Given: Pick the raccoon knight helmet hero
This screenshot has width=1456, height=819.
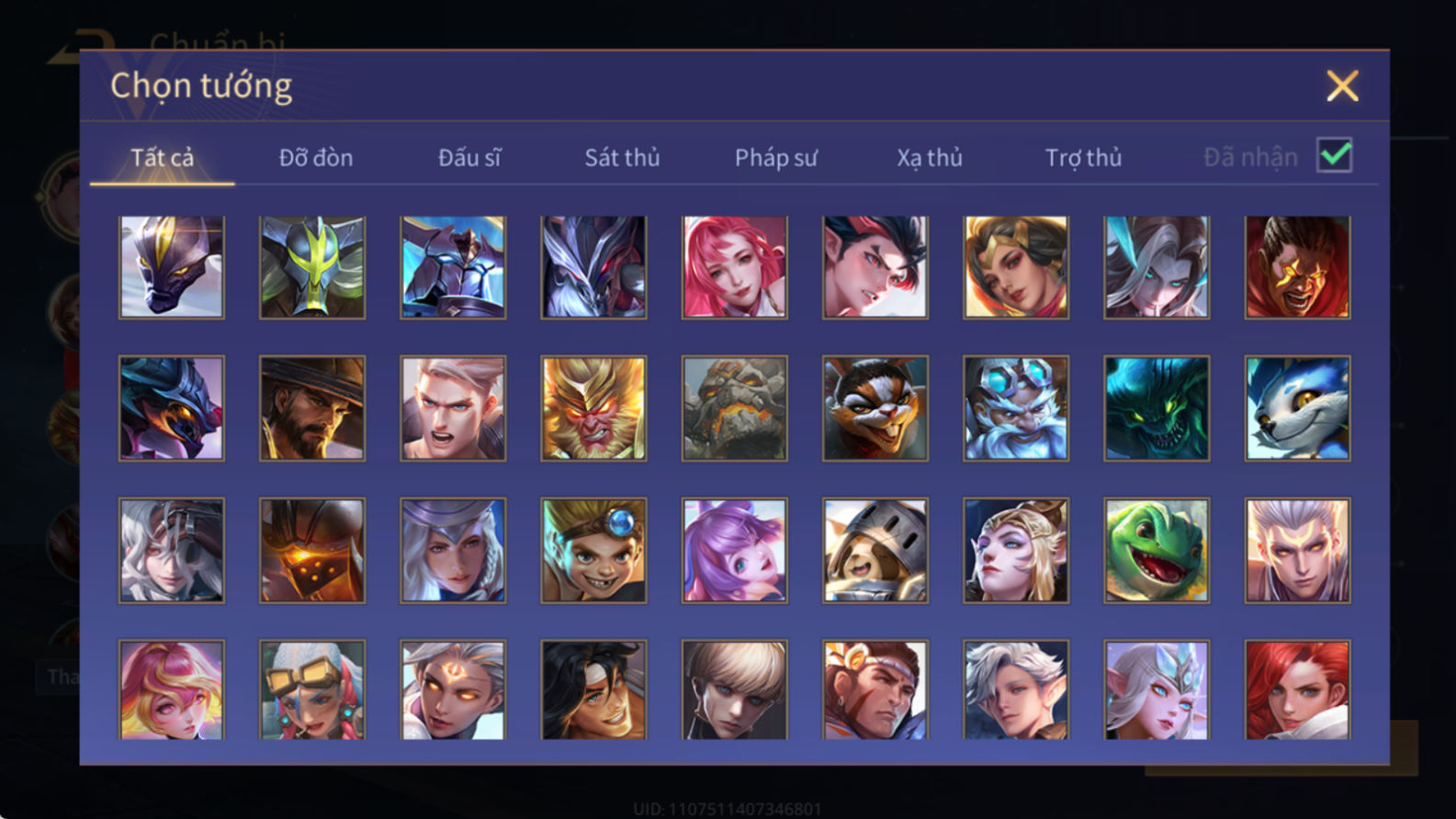Looking at the screenshot, I should 875,551.
